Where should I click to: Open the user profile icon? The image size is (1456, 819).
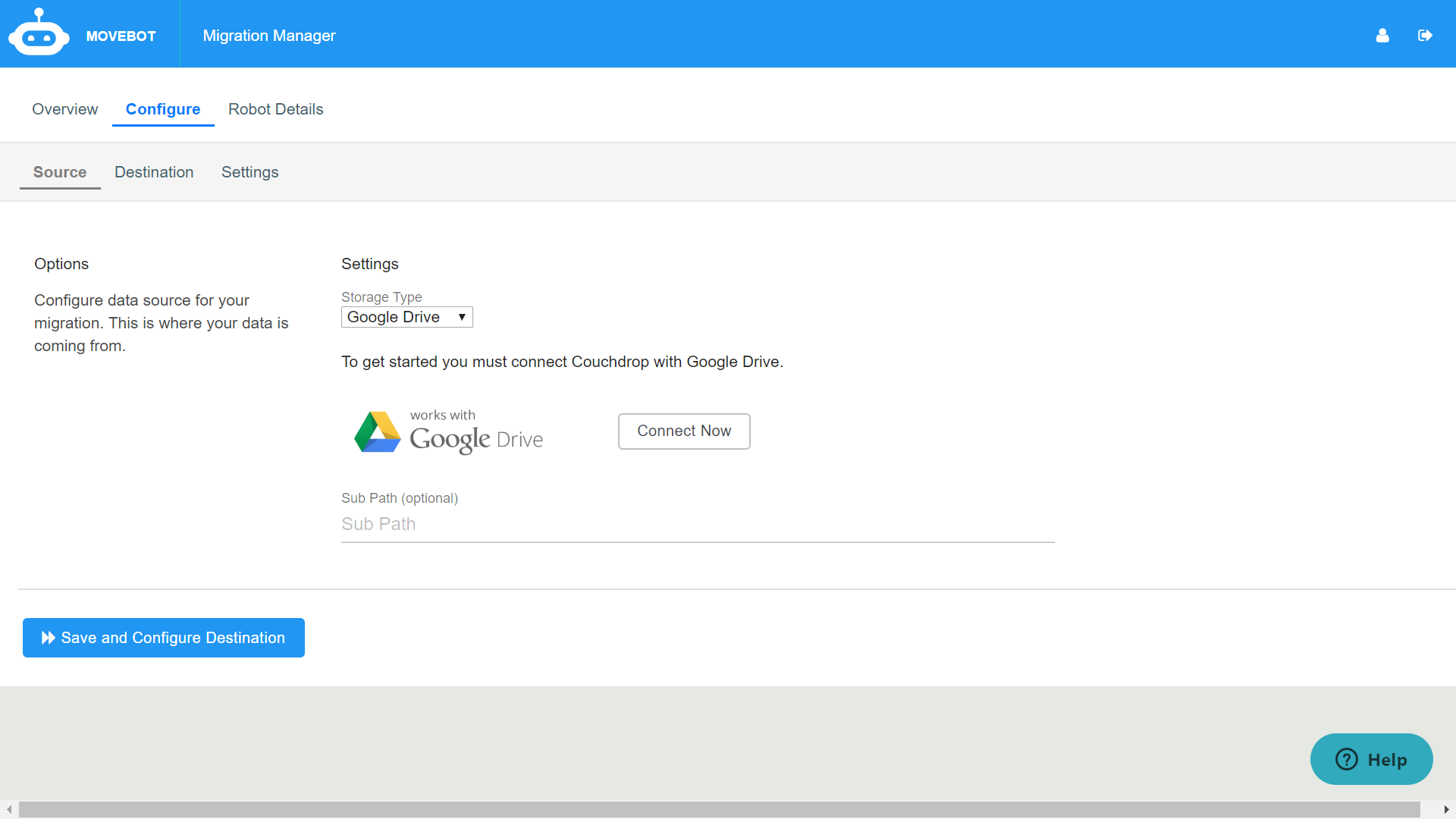click(1382, 36)
